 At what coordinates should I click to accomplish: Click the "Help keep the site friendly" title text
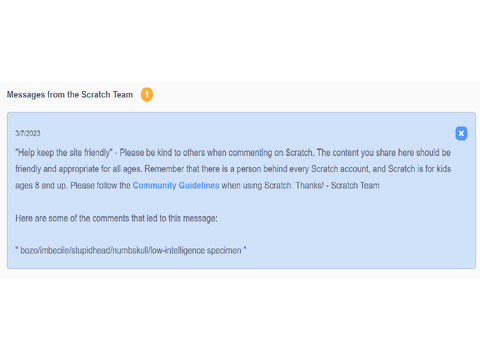[x=64, y=153]
